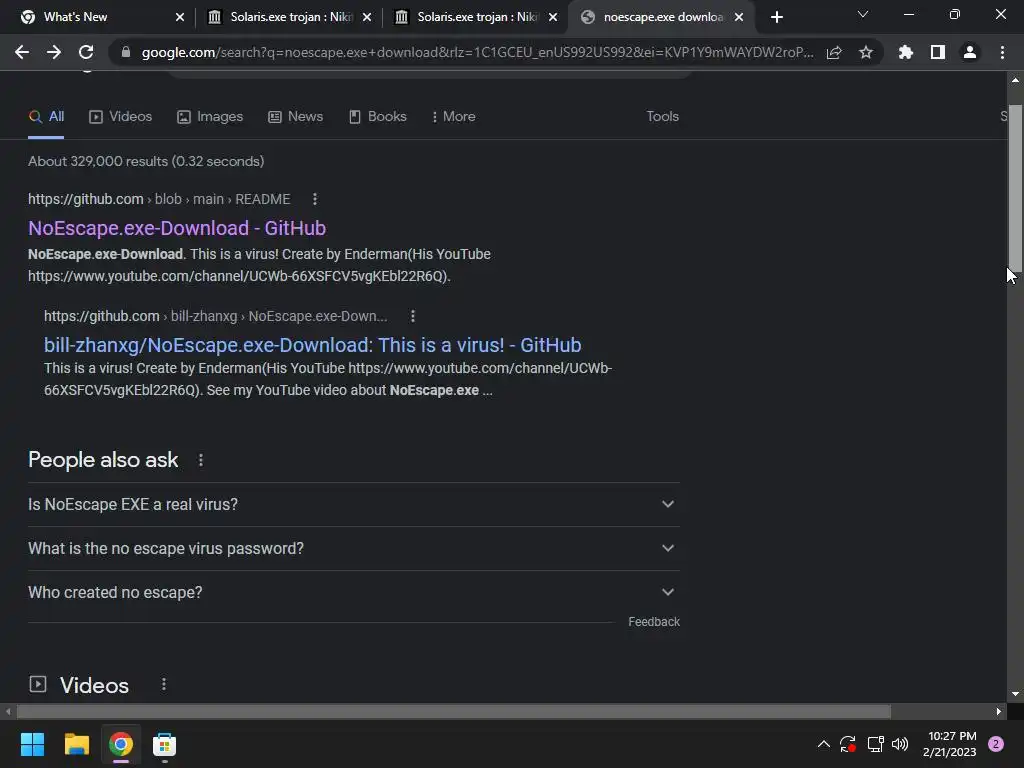This screenshot has width=1024, height=768.
Task: Filter results by News
Action: [296, 116]
